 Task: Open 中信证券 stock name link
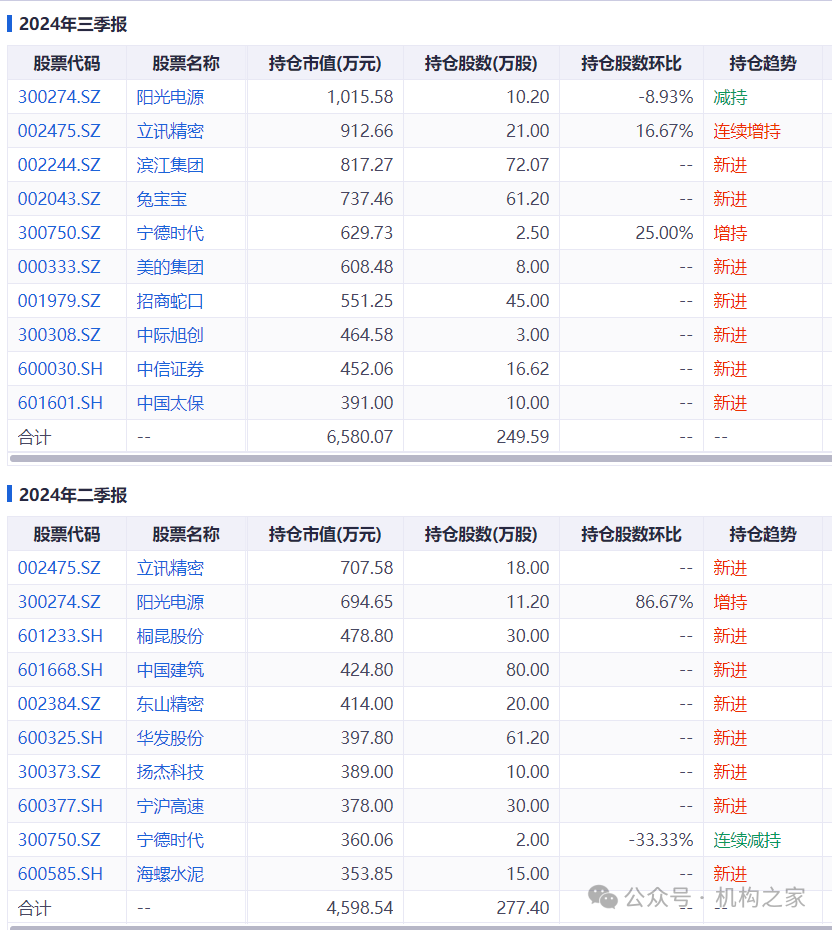coord(170,369)
